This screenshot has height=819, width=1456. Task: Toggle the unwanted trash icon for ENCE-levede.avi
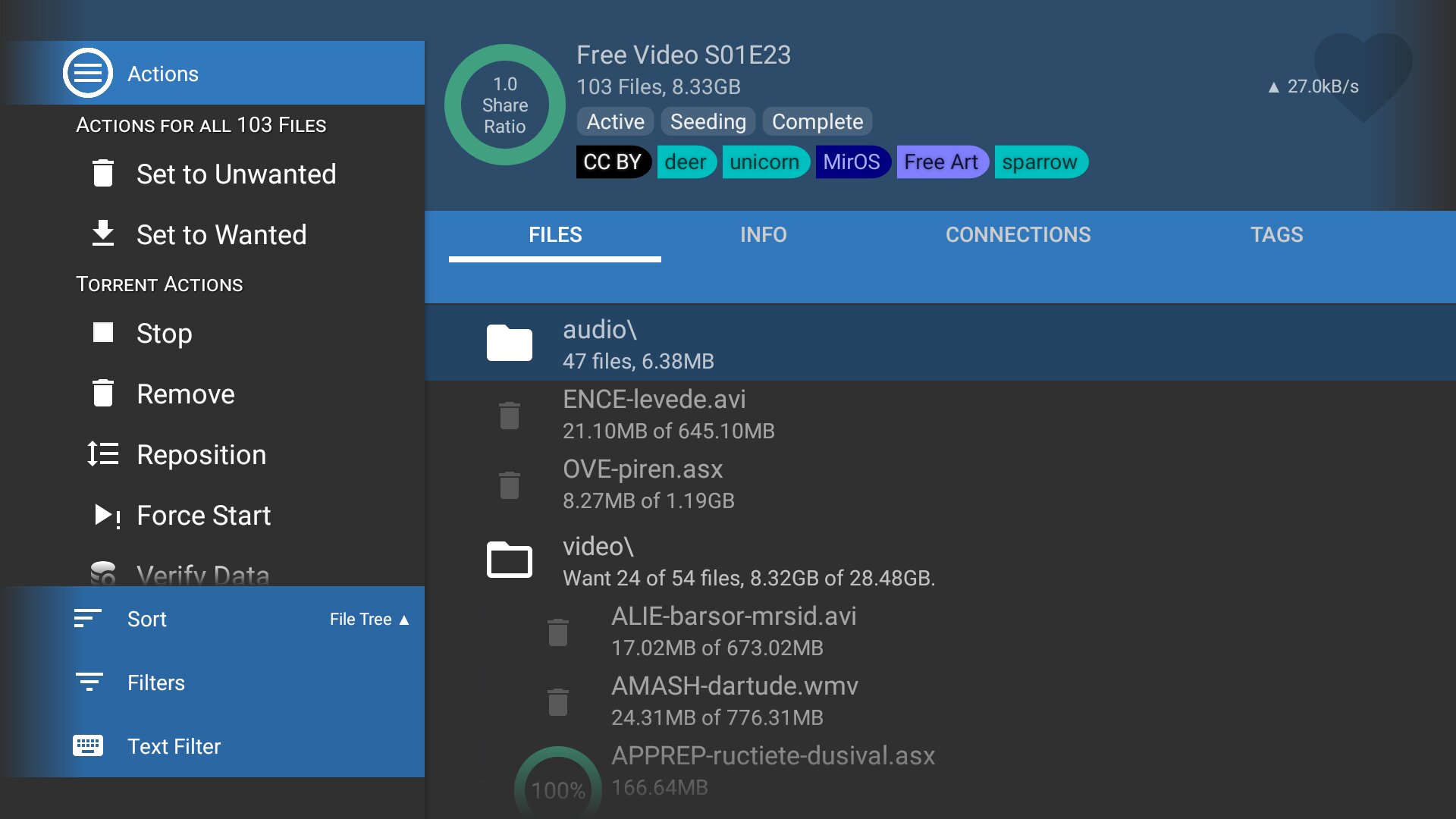pyautogui.click(x=510, y=416)
